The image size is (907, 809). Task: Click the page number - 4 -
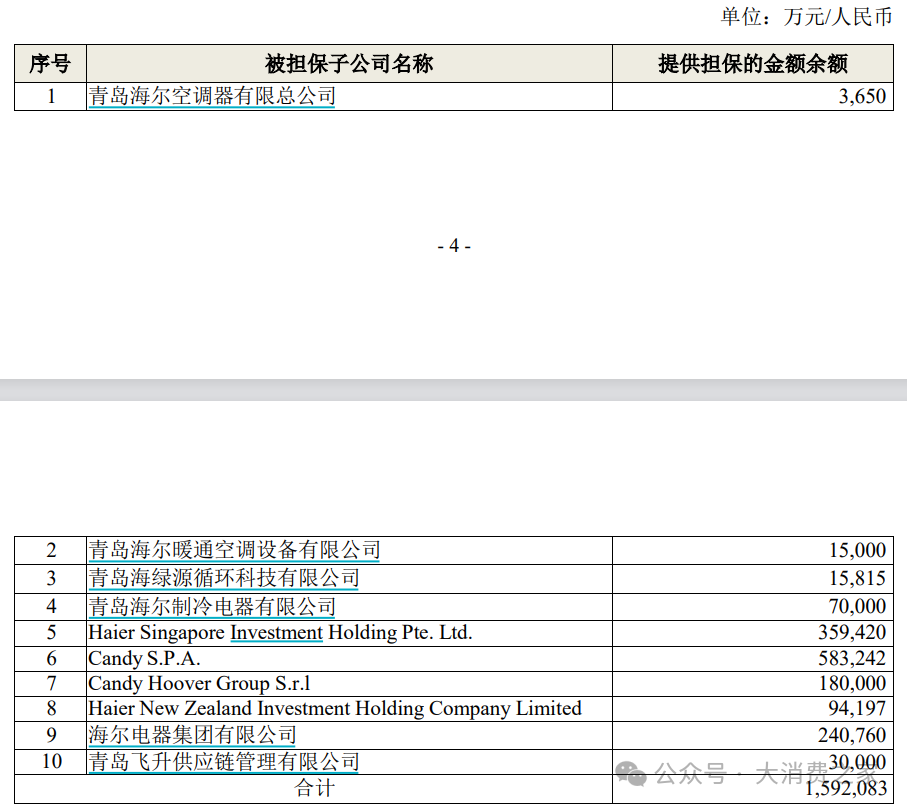pos(454,246)
